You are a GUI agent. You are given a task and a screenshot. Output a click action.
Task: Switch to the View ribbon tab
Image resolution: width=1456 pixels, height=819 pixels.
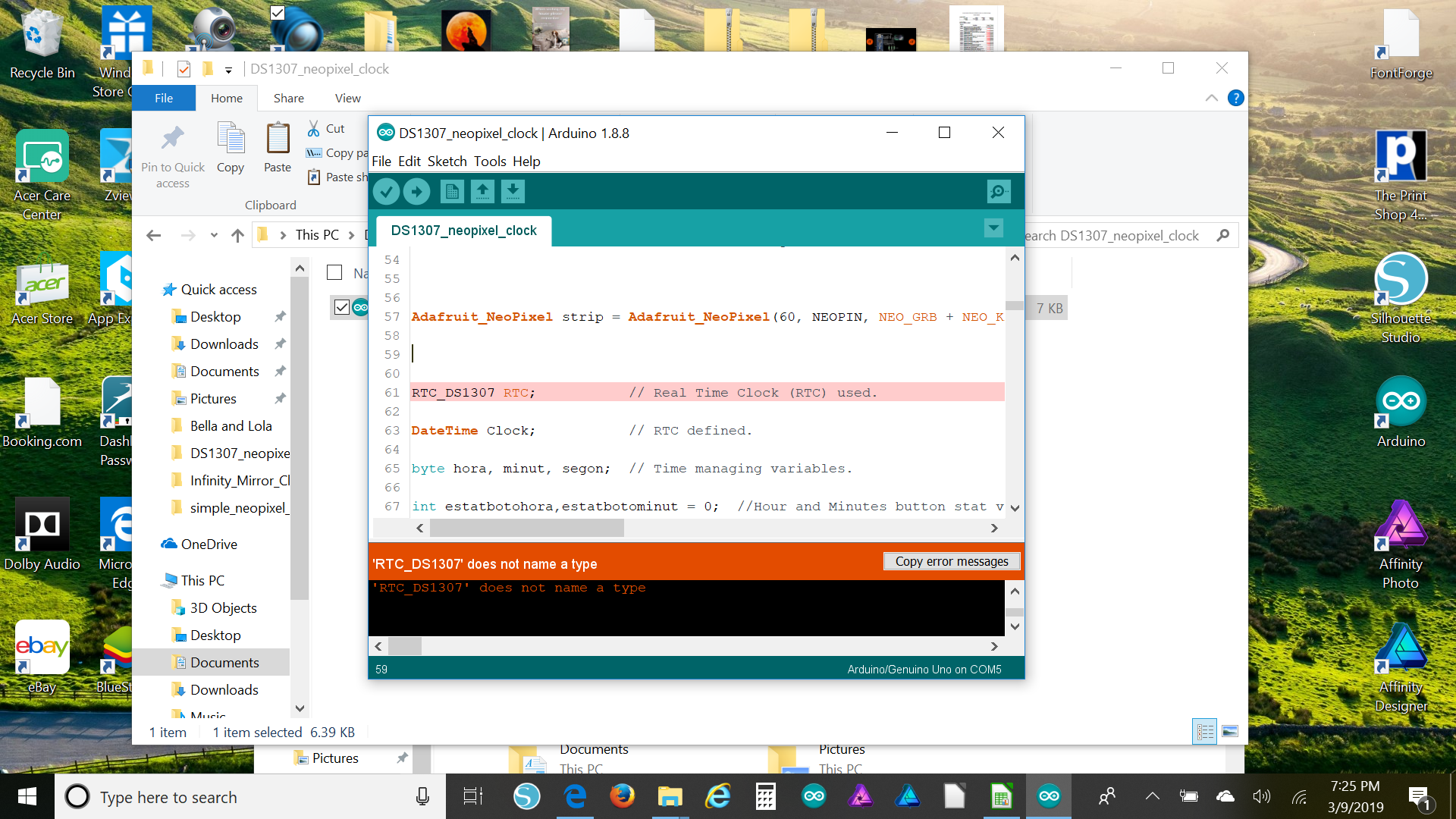pos(347,98)
